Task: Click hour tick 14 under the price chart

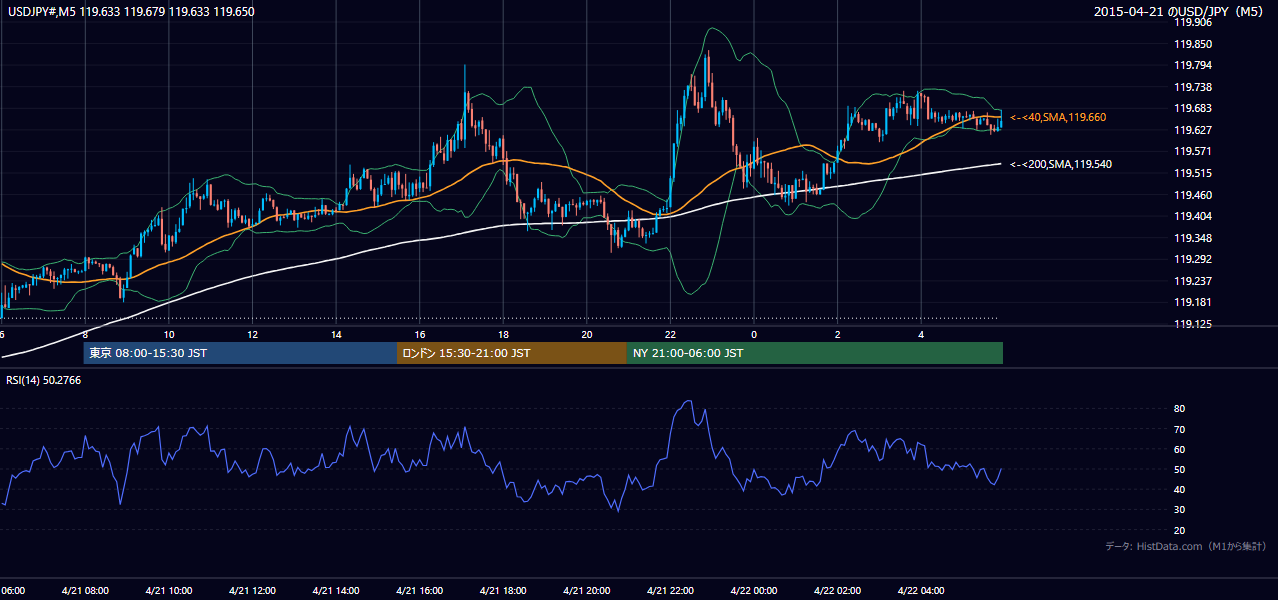Action: [336, 334]
